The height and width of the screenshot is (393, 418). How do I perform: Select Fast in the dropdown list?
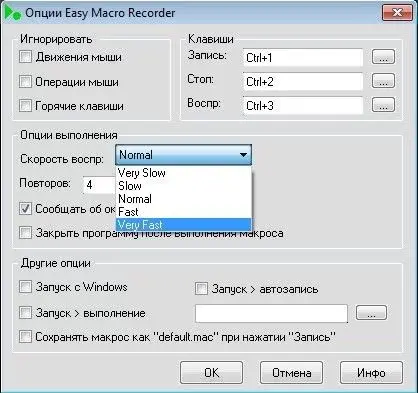(x=183, y=212)
